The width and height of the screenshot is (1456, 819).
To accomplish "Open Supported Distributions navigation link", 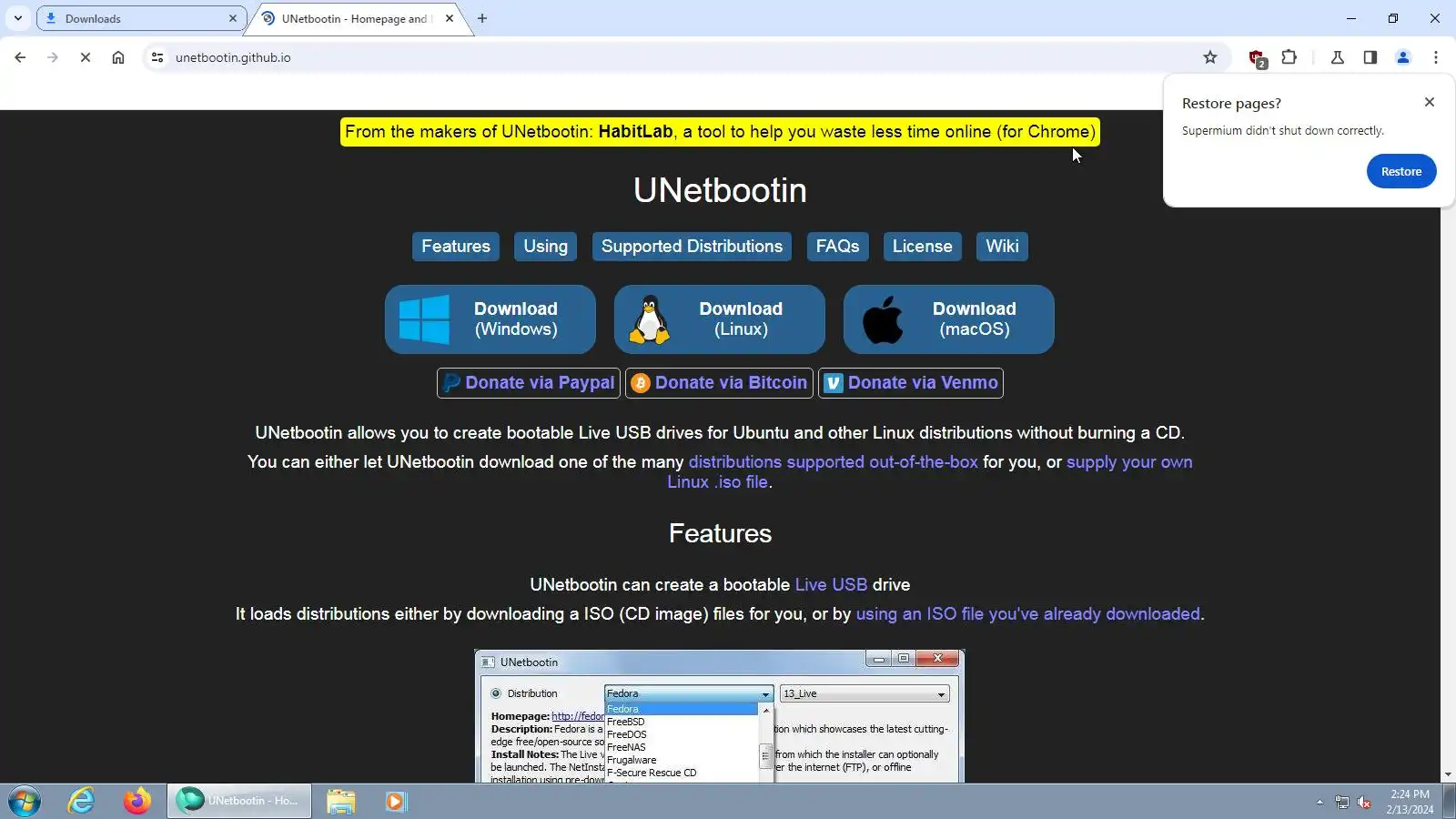I will [692, 247].
